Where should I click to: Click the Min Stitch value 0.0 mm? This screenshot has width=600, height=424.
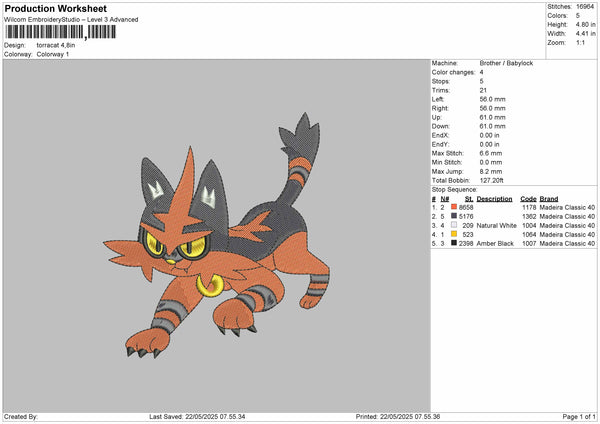[x=491, y=162]
